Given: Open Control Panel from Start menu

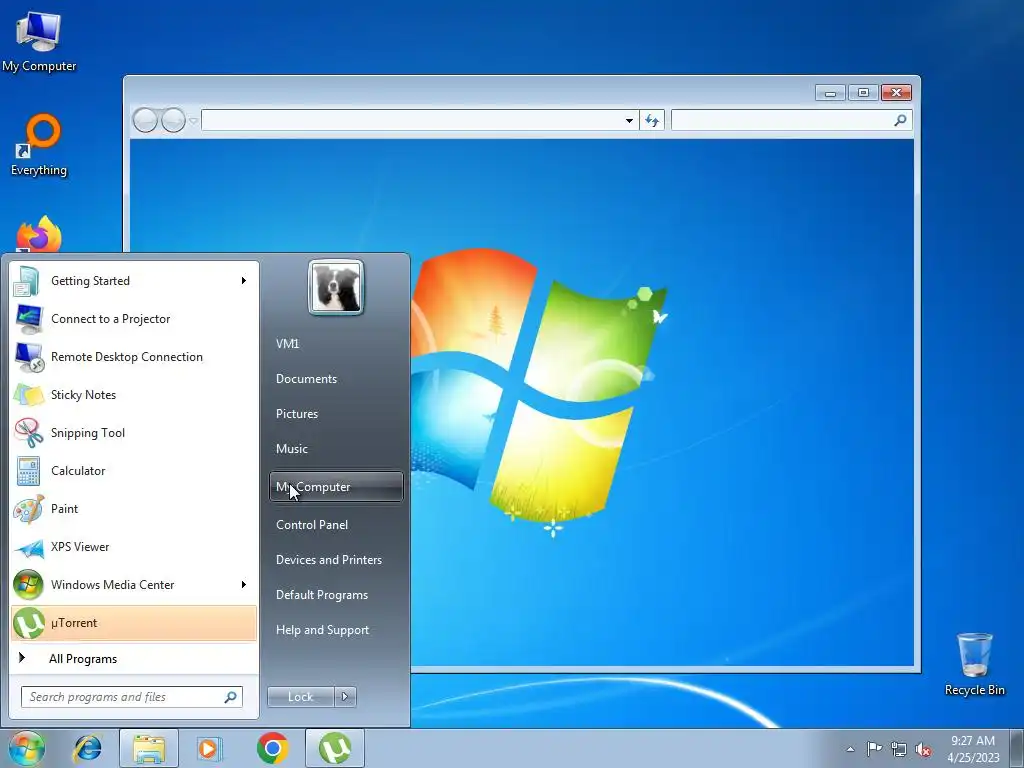Looking at the screenshot, I should 312,525.
